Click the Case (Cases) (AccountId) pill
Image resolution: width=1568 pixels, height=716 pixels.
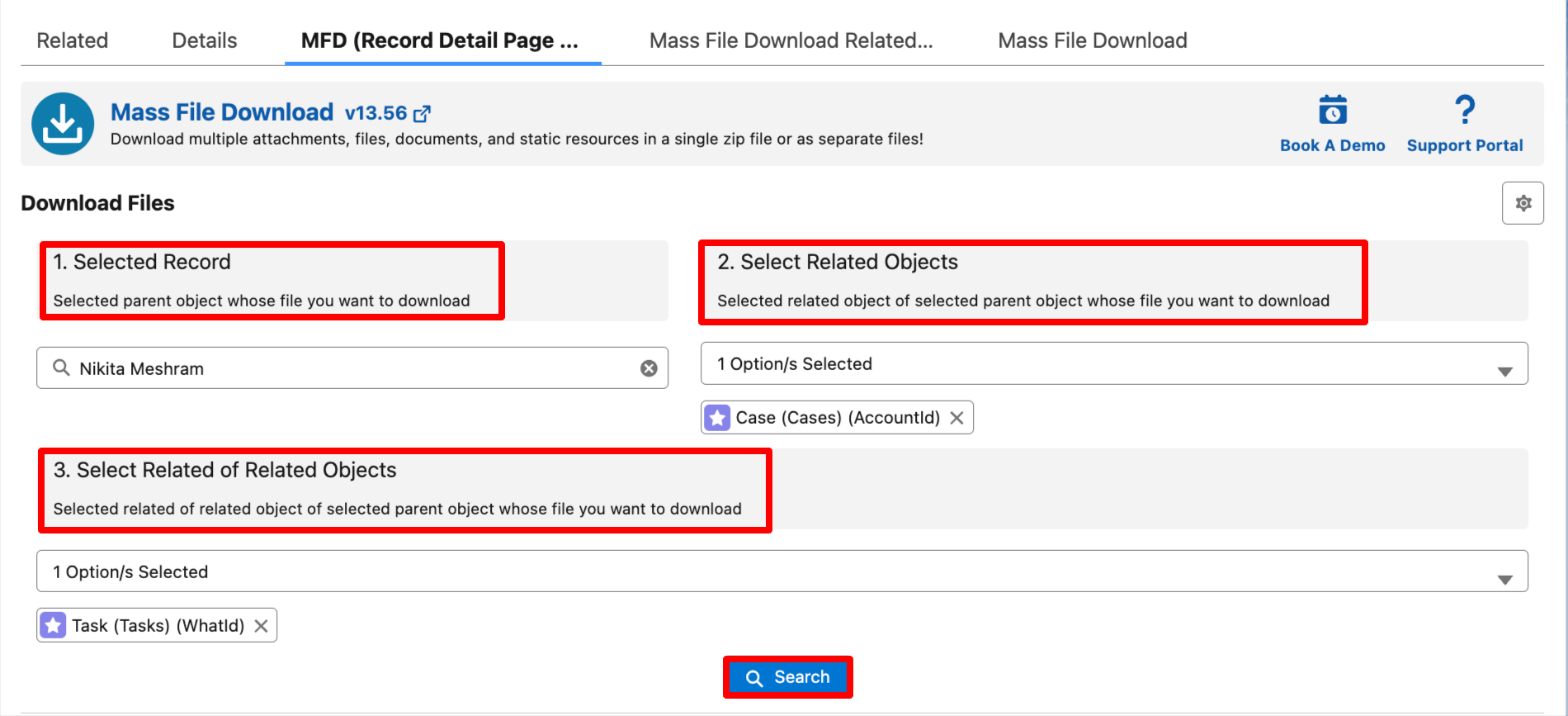pyautogui.click(x=838, y=418)
